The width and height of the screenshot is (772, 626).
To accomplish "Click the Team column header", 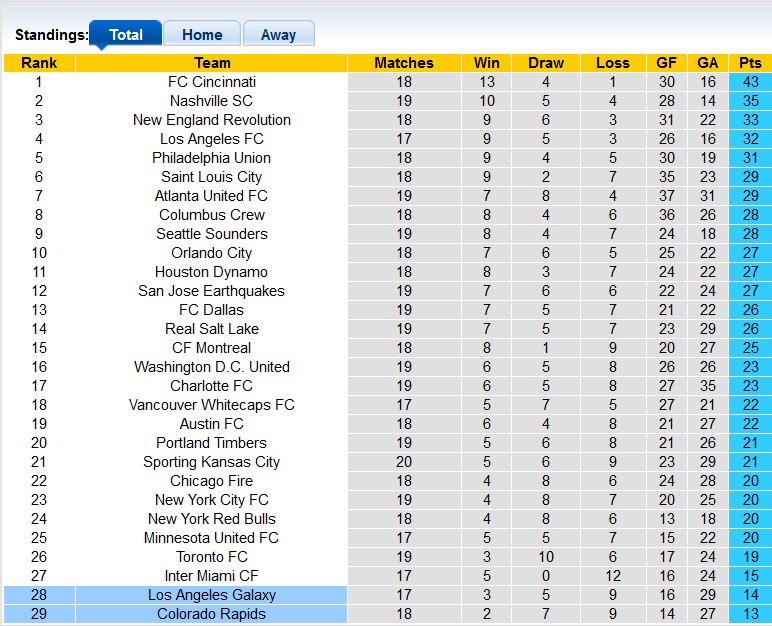I will point(212,63).
